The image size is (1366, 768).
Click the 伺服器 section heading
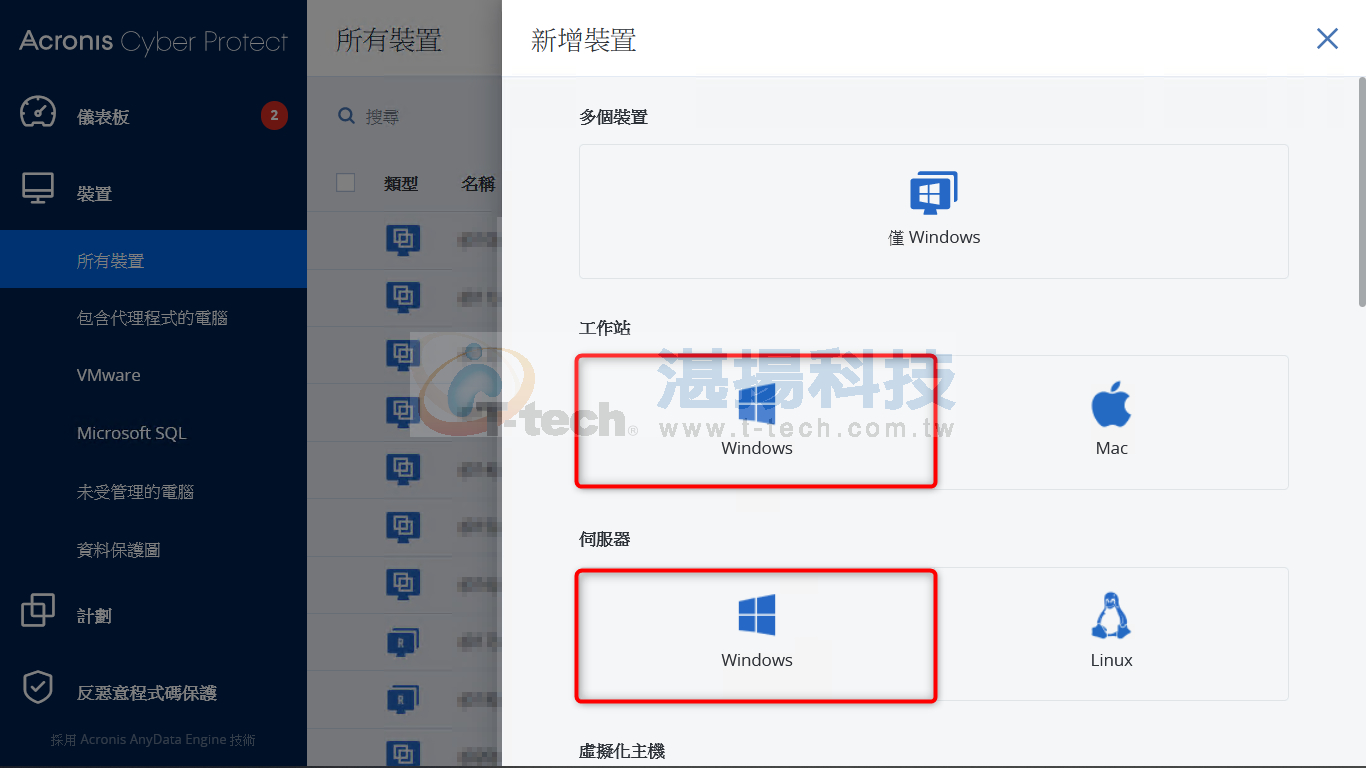point(605,539)
